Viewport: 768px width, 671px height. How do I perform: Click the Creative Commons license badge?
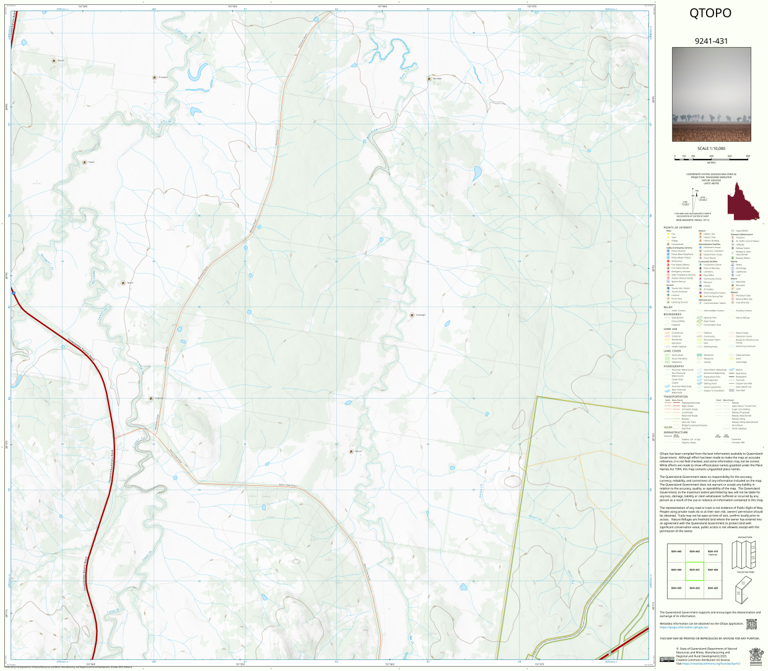667,659
